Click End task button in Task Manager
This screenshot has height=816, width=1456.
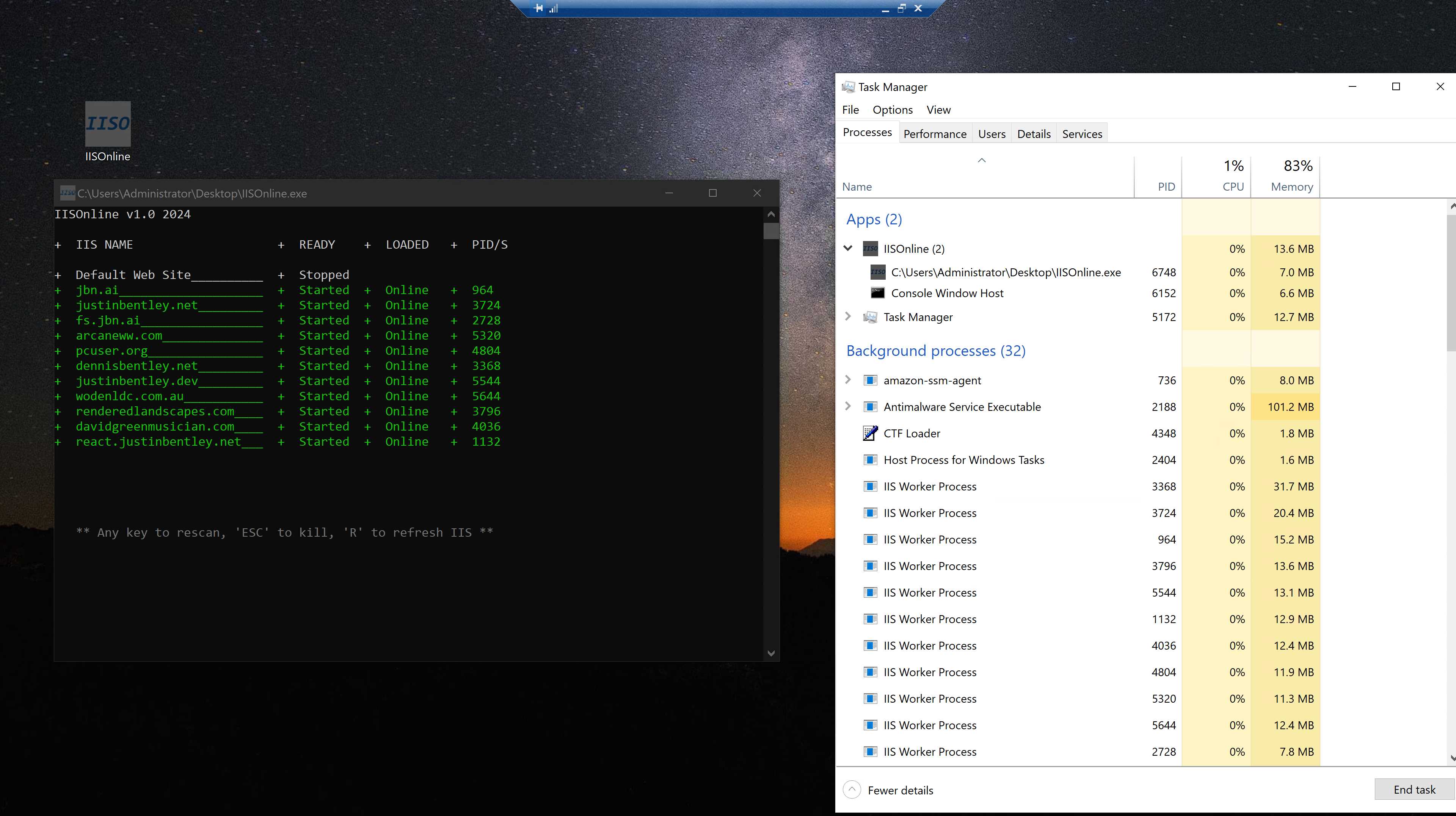(x=1414, y=789)
